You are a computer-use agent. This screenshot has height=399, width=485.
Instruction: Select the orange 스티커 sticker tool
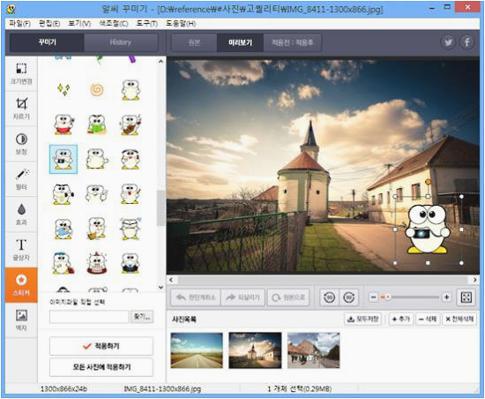(x=21, y=285)
